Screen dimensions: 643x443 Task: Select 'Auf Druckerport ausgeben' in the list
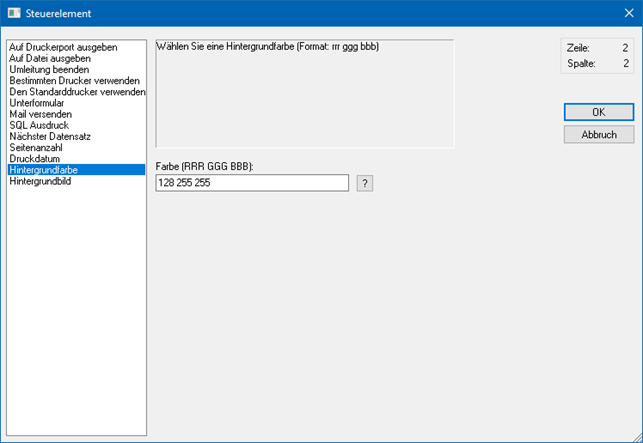coord(63,47)
